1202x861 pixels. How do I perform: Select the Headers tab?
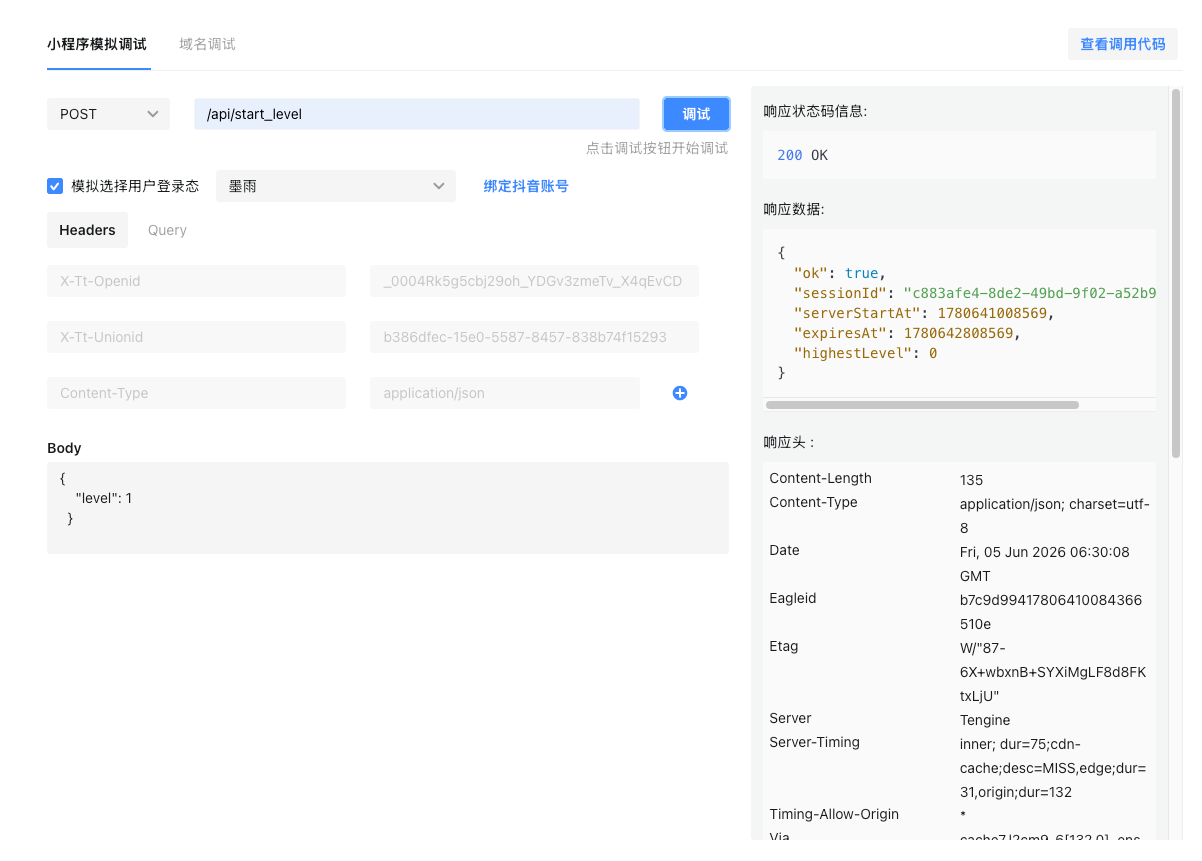pyautogui.click(x=87, y=230)
